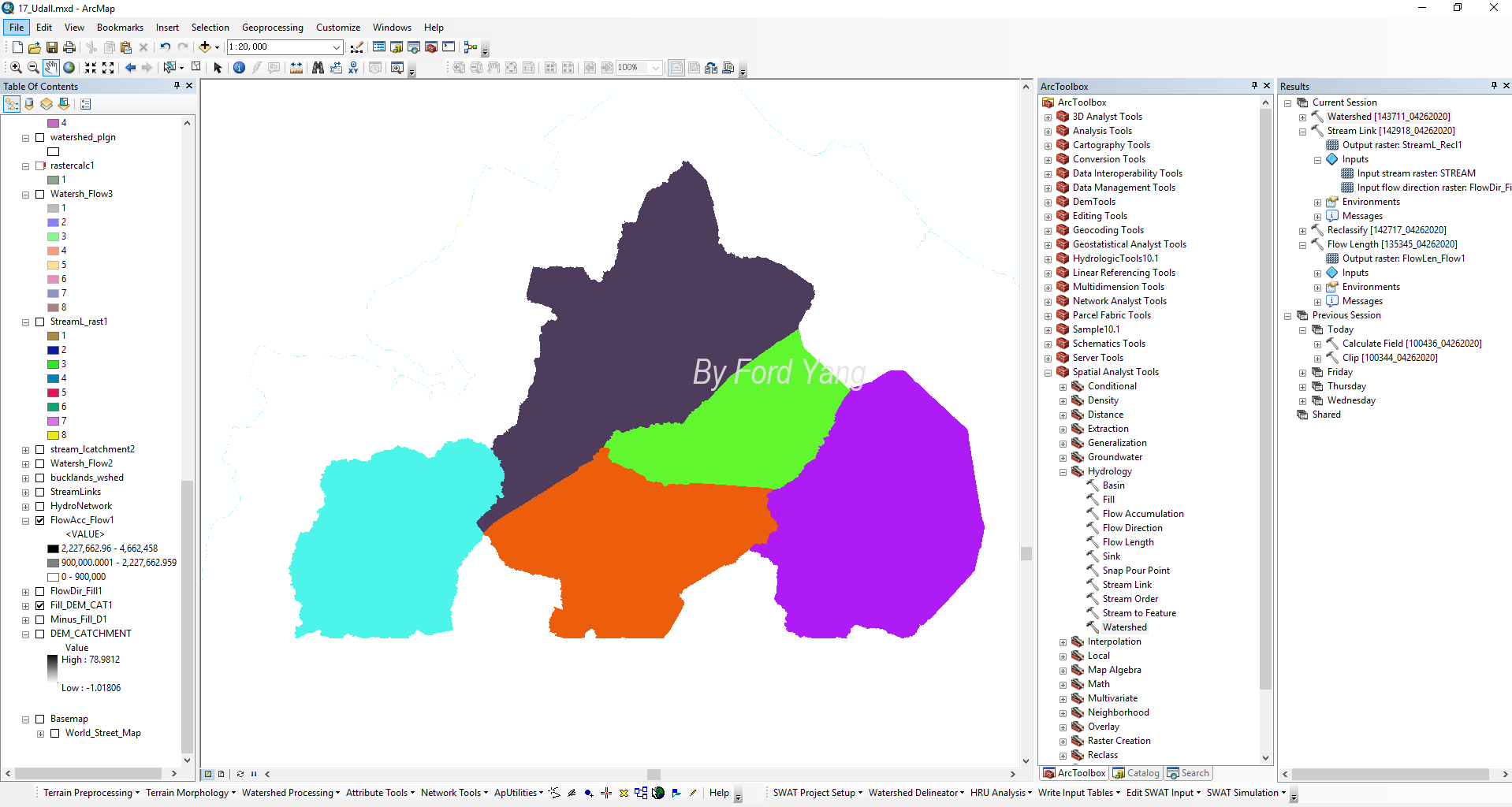
Task: Open the HRU Analysis menu
Action: click(x=1000, y=793)
